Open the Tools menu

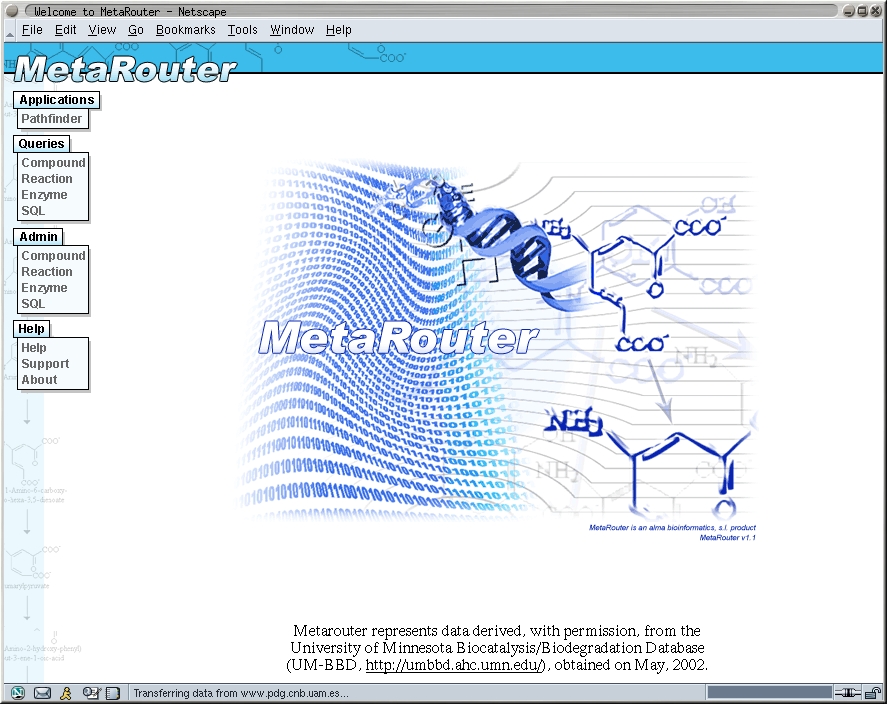[242, 30]
